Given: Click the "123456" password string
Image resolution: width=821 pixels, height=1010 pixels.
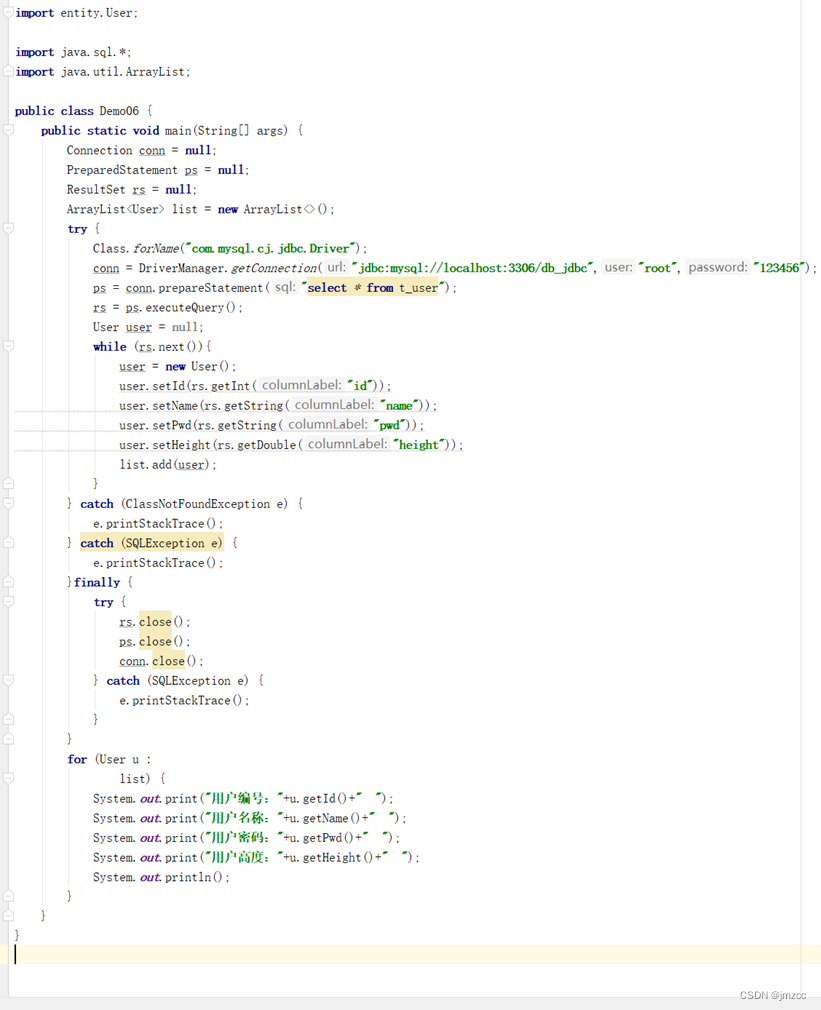Looking at the screenshot, I should pyautogui.click(x=779, y=268).
